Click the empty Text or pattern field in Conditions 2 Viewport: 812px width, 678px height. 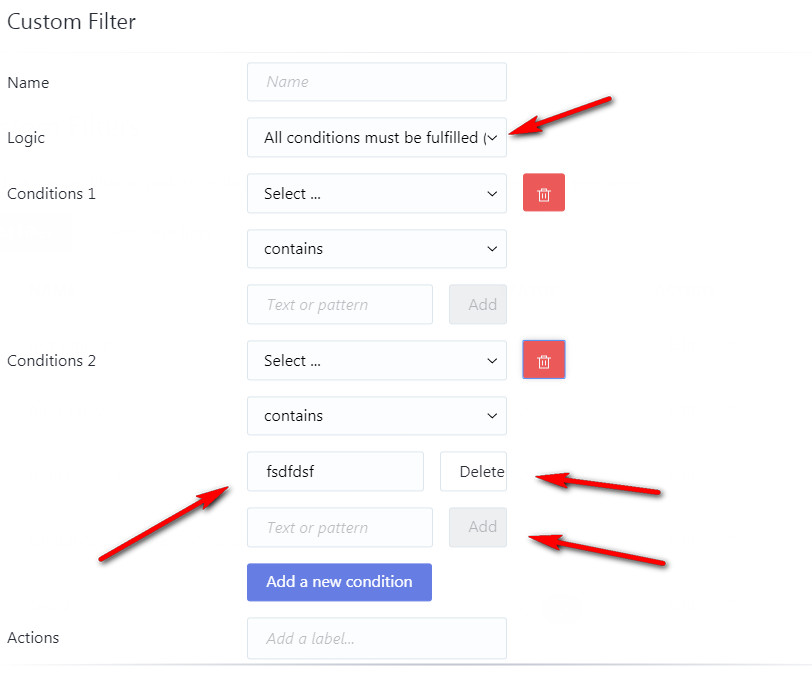[339, 527]
